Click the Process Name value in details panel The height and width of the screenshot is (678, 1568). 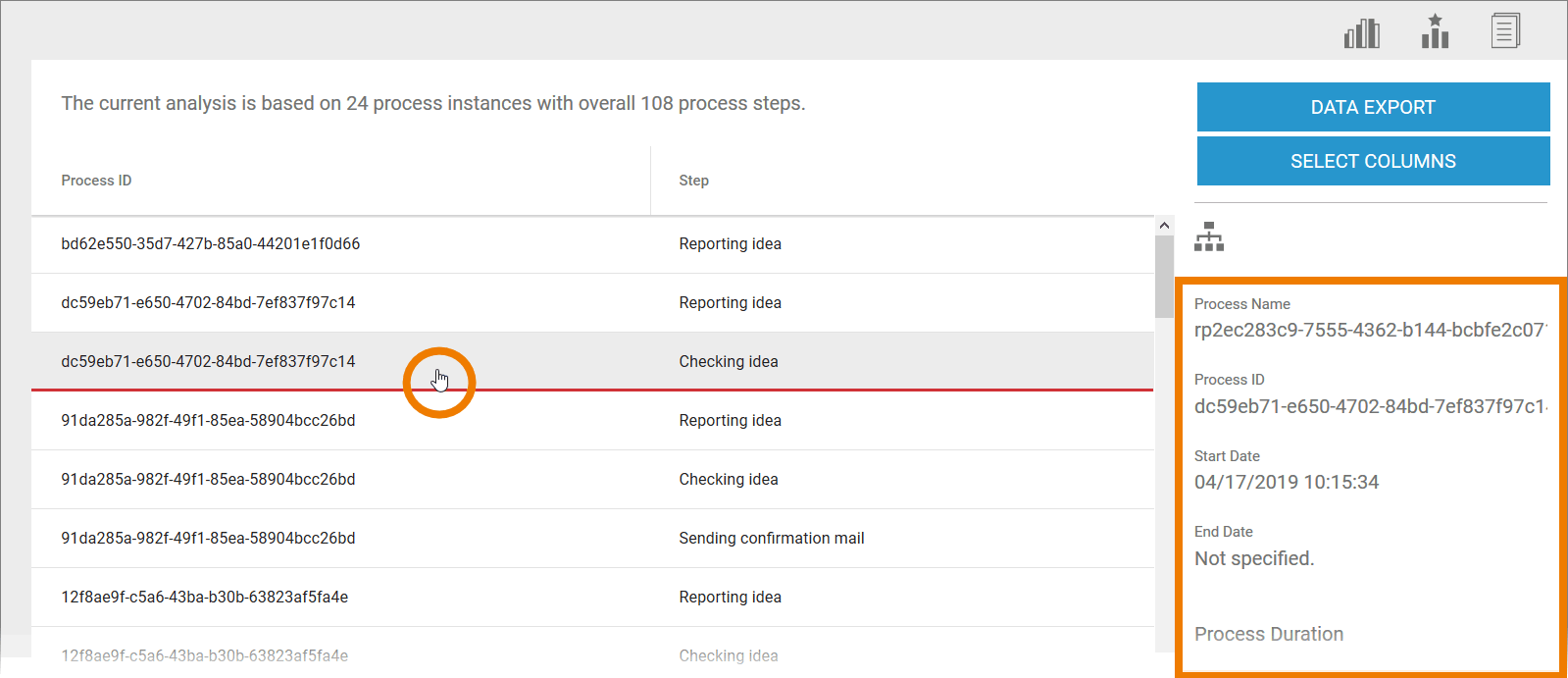coord(1369,331)
